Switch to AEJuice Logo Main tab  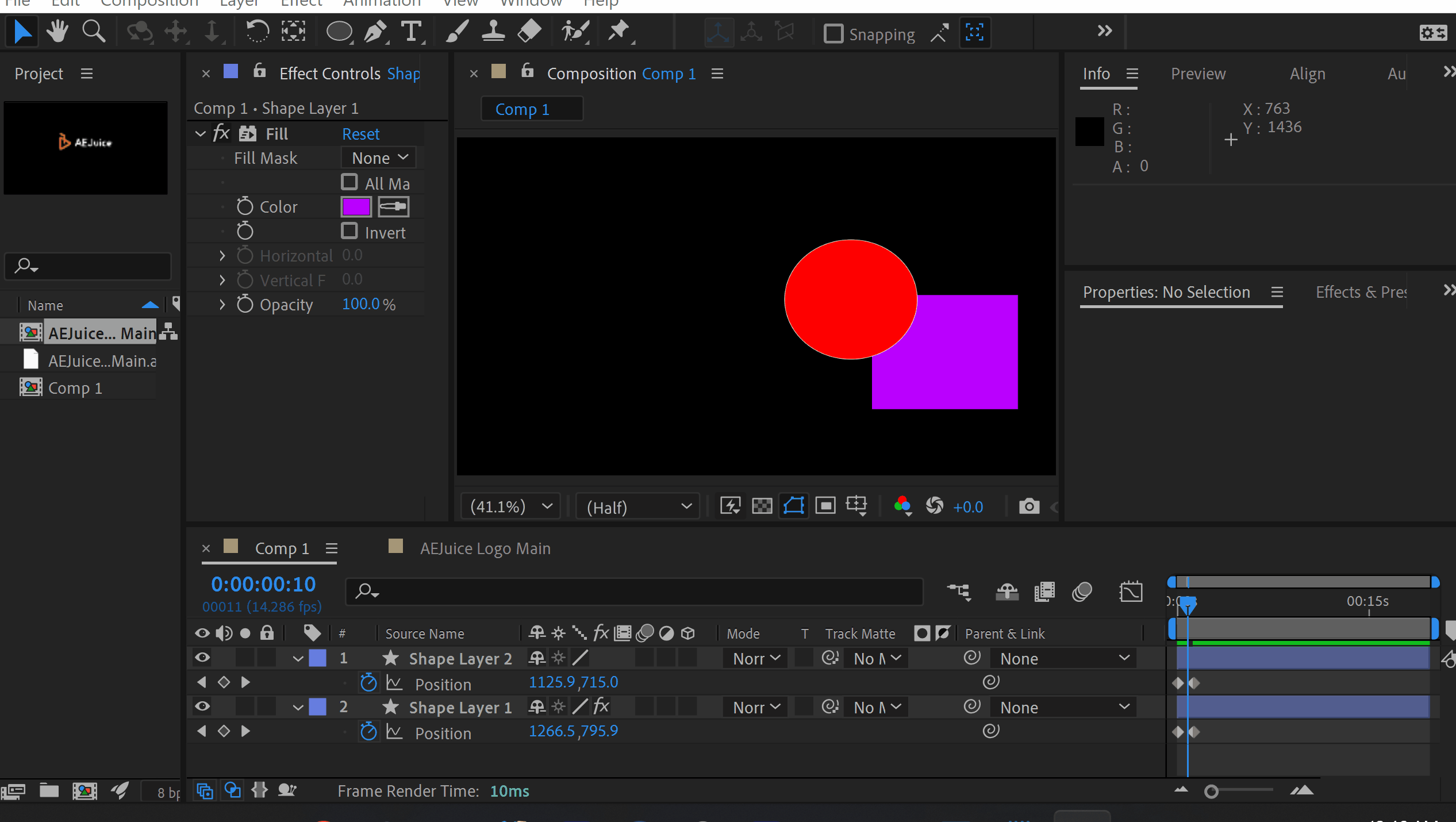point(485,548)
